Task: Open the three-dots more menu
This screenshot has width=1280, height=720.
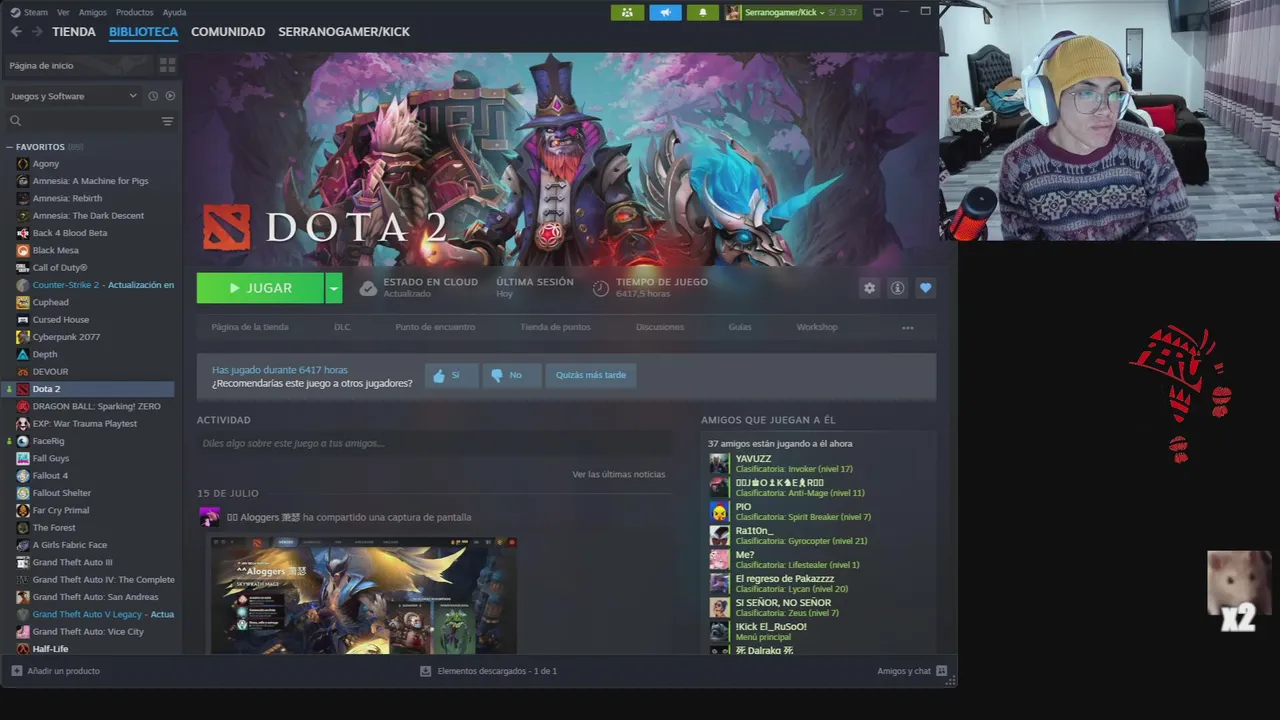Action: 908,327
